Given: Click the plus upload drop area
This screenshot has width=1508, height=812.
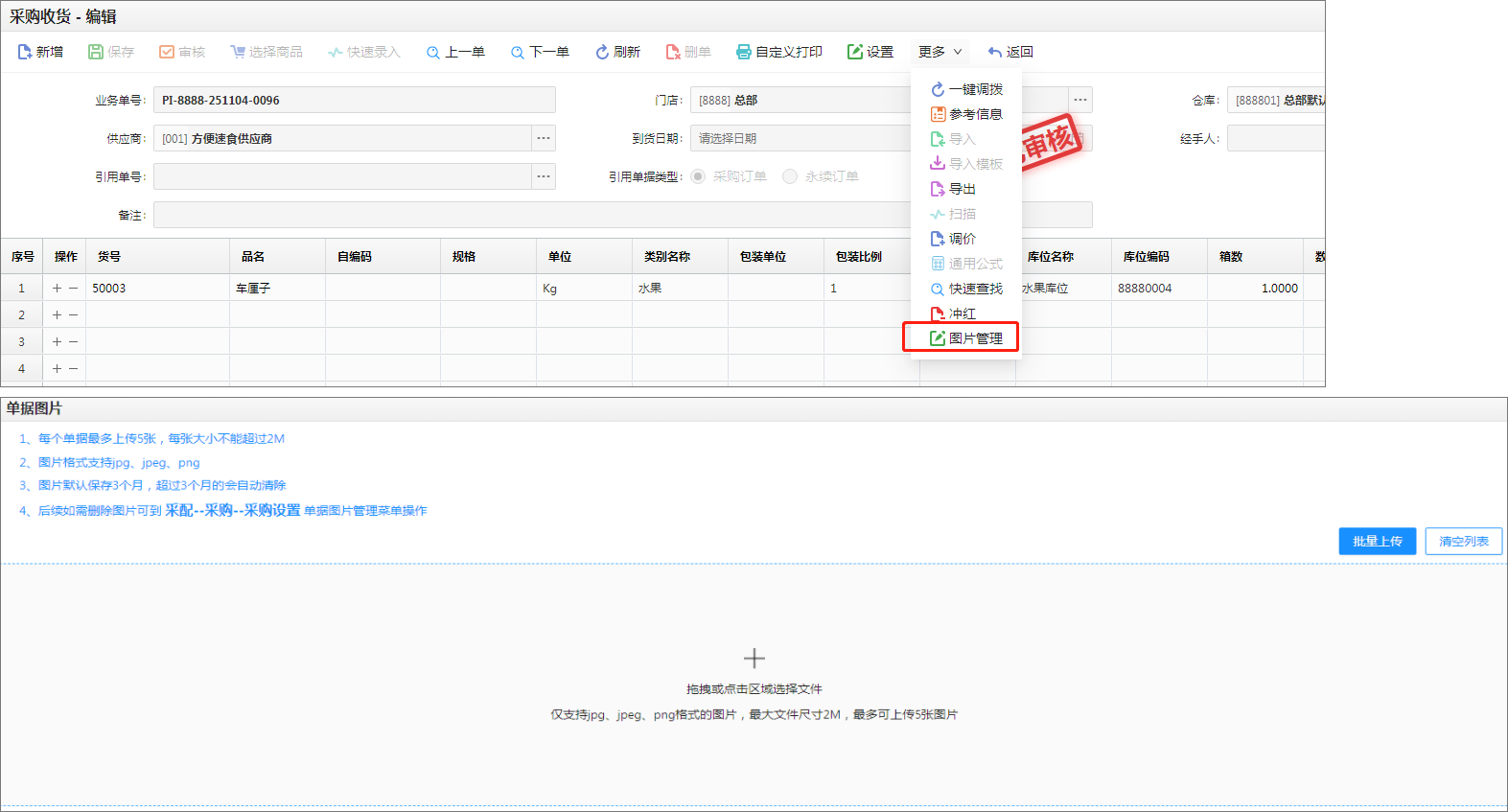Looking at the screenshot, I should (754, 659).
